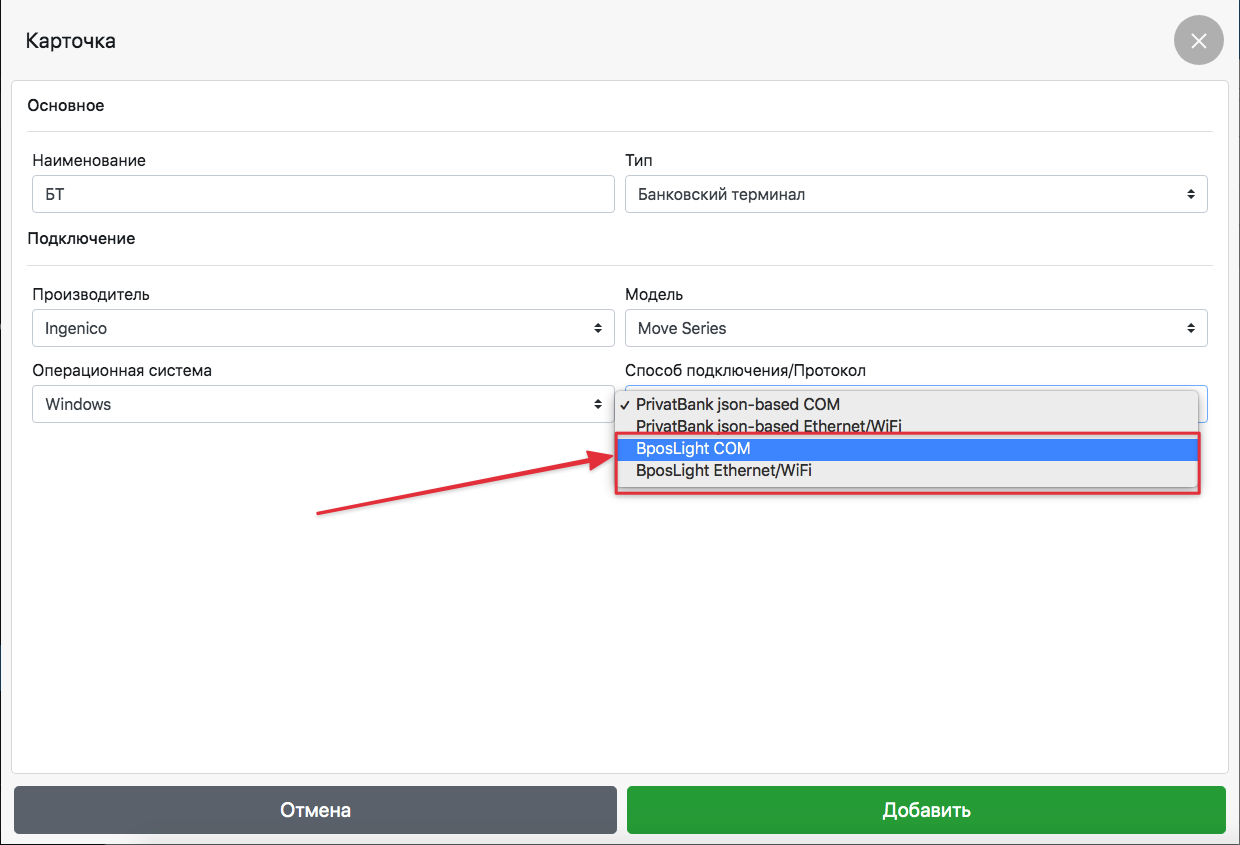Click the Операционная система field label
Image resolution: width=1240 pixels, height=845 pixels.
click(x=122, y=370)
